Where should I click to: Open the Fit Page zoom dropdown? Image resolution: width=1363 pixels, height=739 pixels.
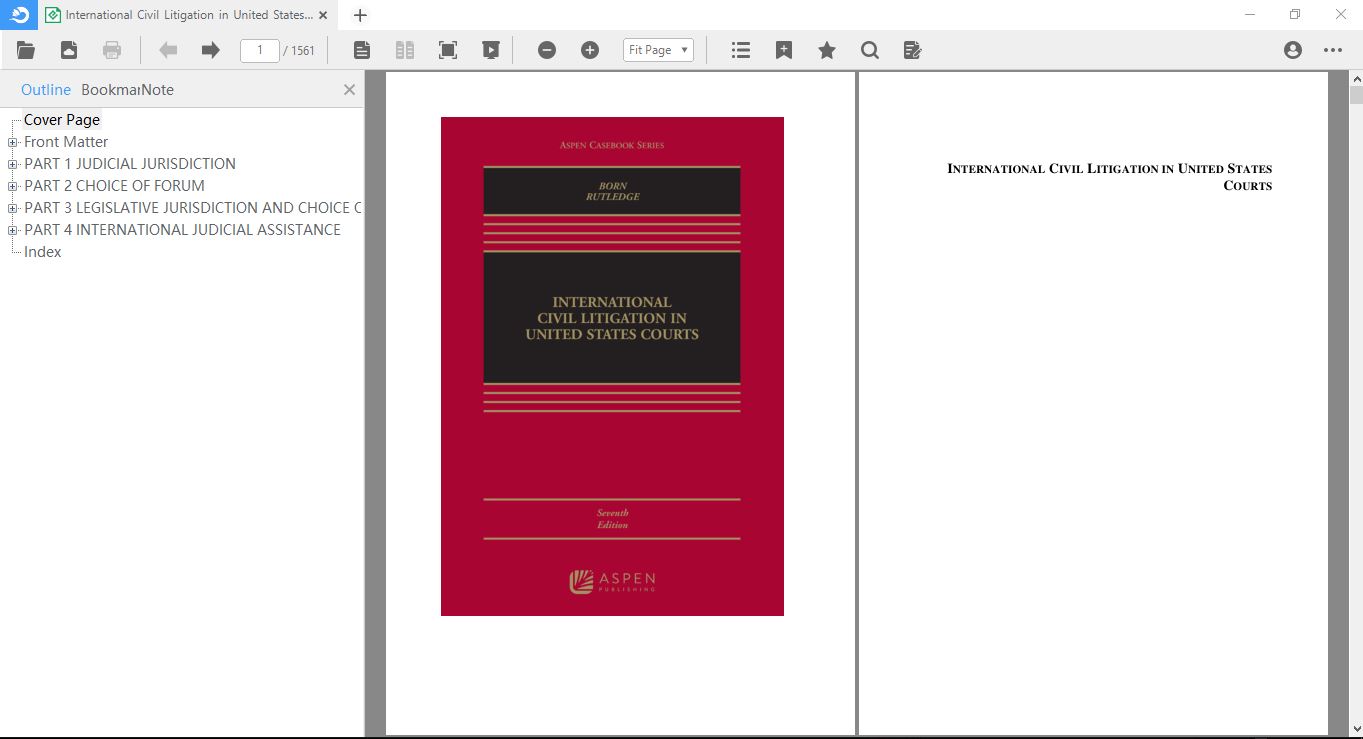(658, 50)
